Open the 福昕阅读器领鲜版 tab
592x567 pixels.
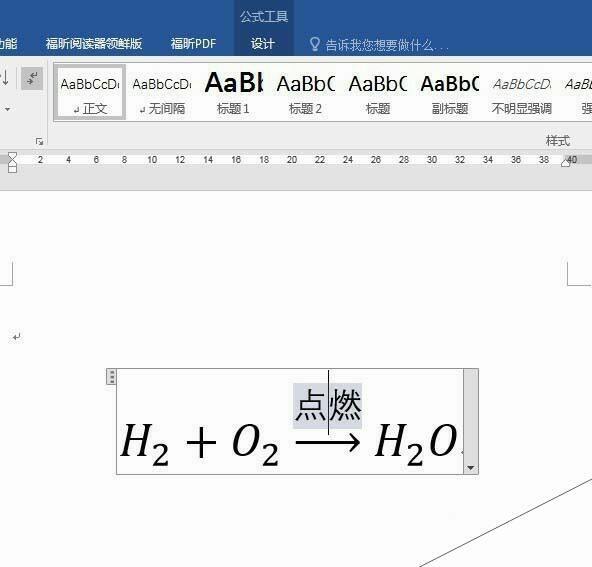[x=94, y=44]
